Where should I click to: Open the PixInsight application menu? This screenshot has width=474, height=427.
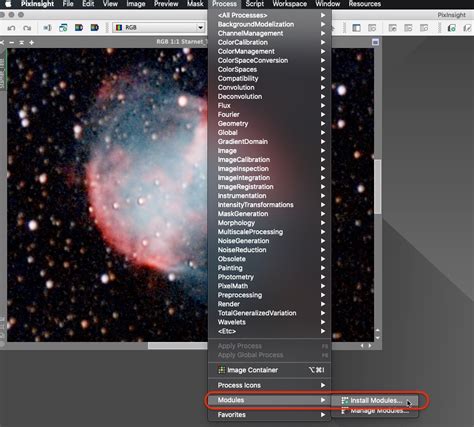point(37,4)
